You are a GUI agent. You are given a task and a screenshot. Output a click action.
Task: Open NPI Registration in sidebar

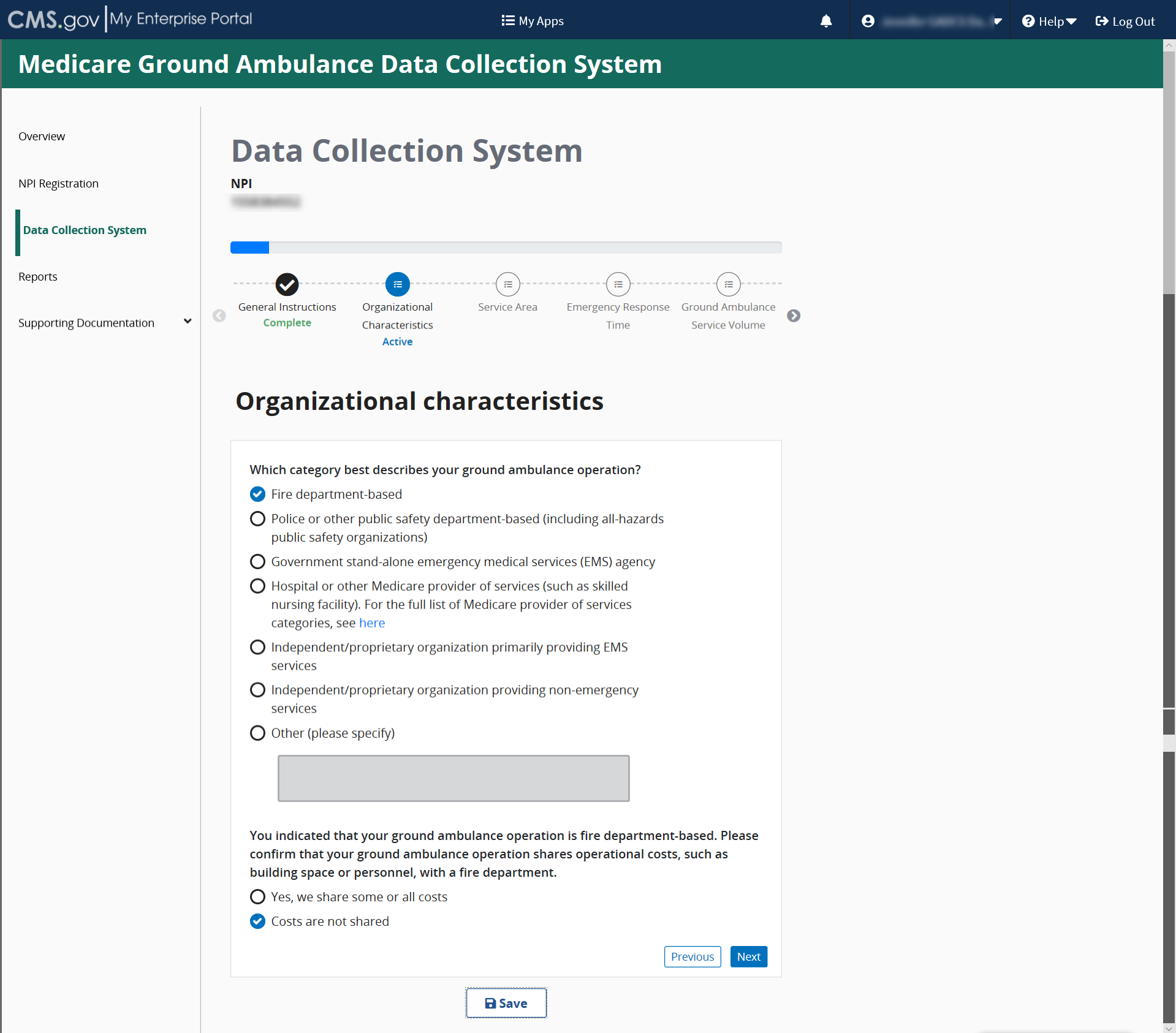coord(58,184)
